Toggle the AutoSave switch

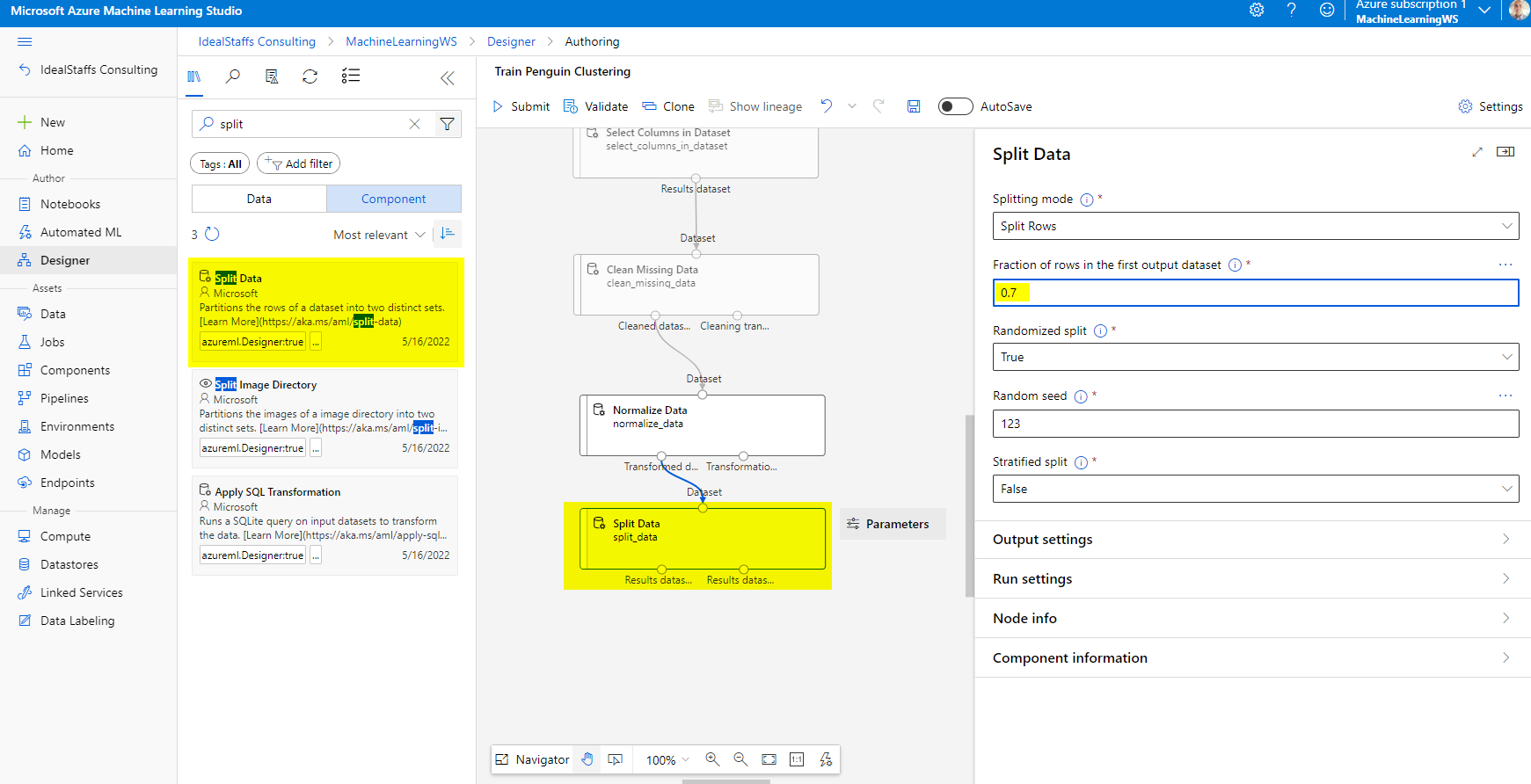point(955,106)
